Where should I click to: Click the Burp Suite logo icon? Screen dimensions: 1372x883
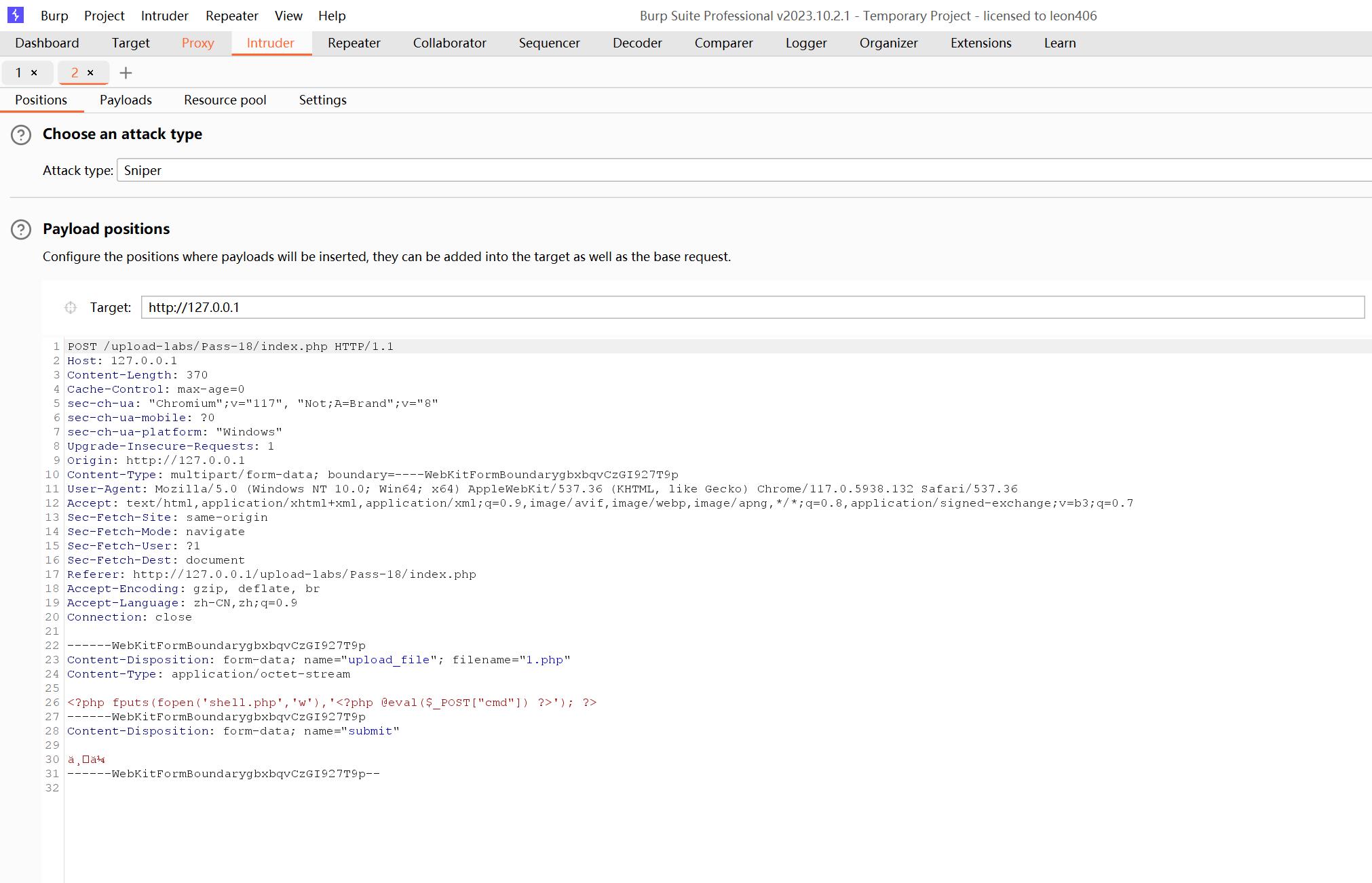(x=15, y=15)
